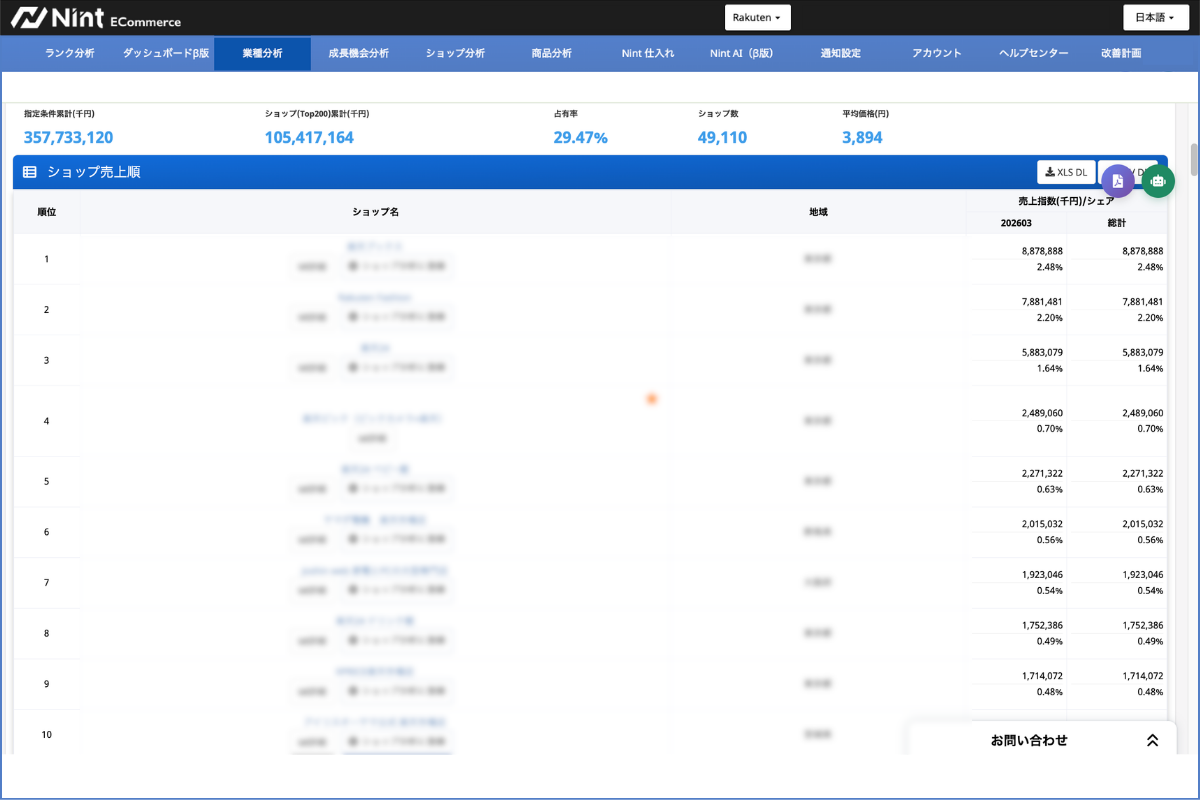The image size is (1200, 800).
Task: Click the page vertical scrollbar thumb
Action: (x=1193, y=160)
